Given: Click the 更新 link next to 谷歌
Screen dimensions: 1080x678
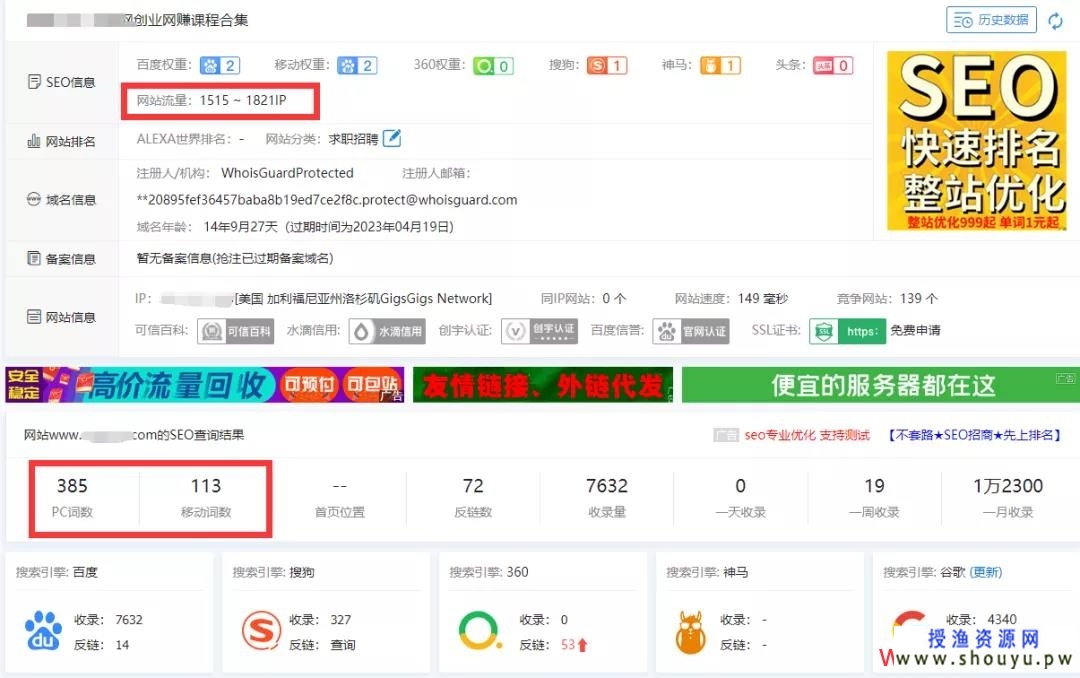Looking at the screenshot, I should coord(986,572).
